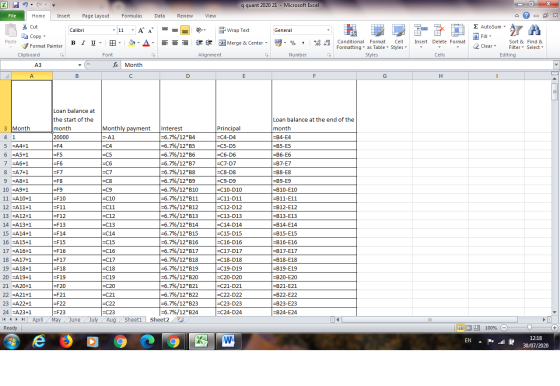
Task: Apply Percent Style
Action: (x=293, y=43)
